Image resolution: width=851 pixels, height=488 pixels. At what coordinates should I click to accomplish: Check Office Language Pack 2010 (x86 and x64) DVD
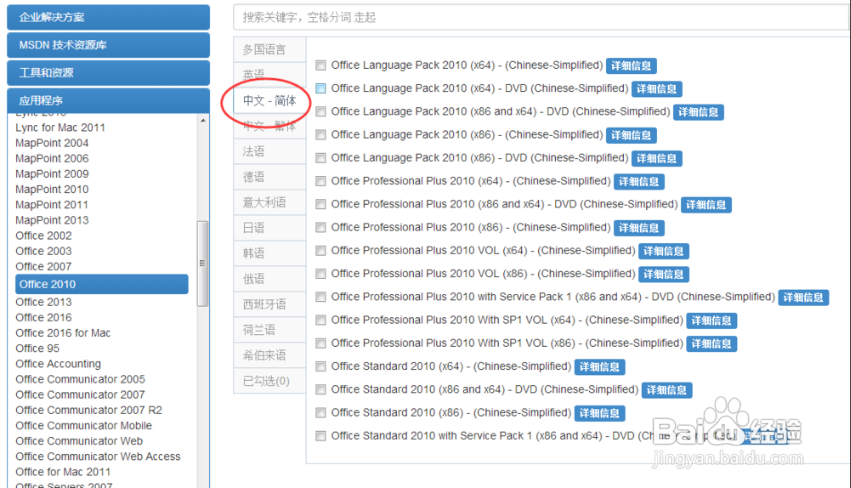click(321, 111)
